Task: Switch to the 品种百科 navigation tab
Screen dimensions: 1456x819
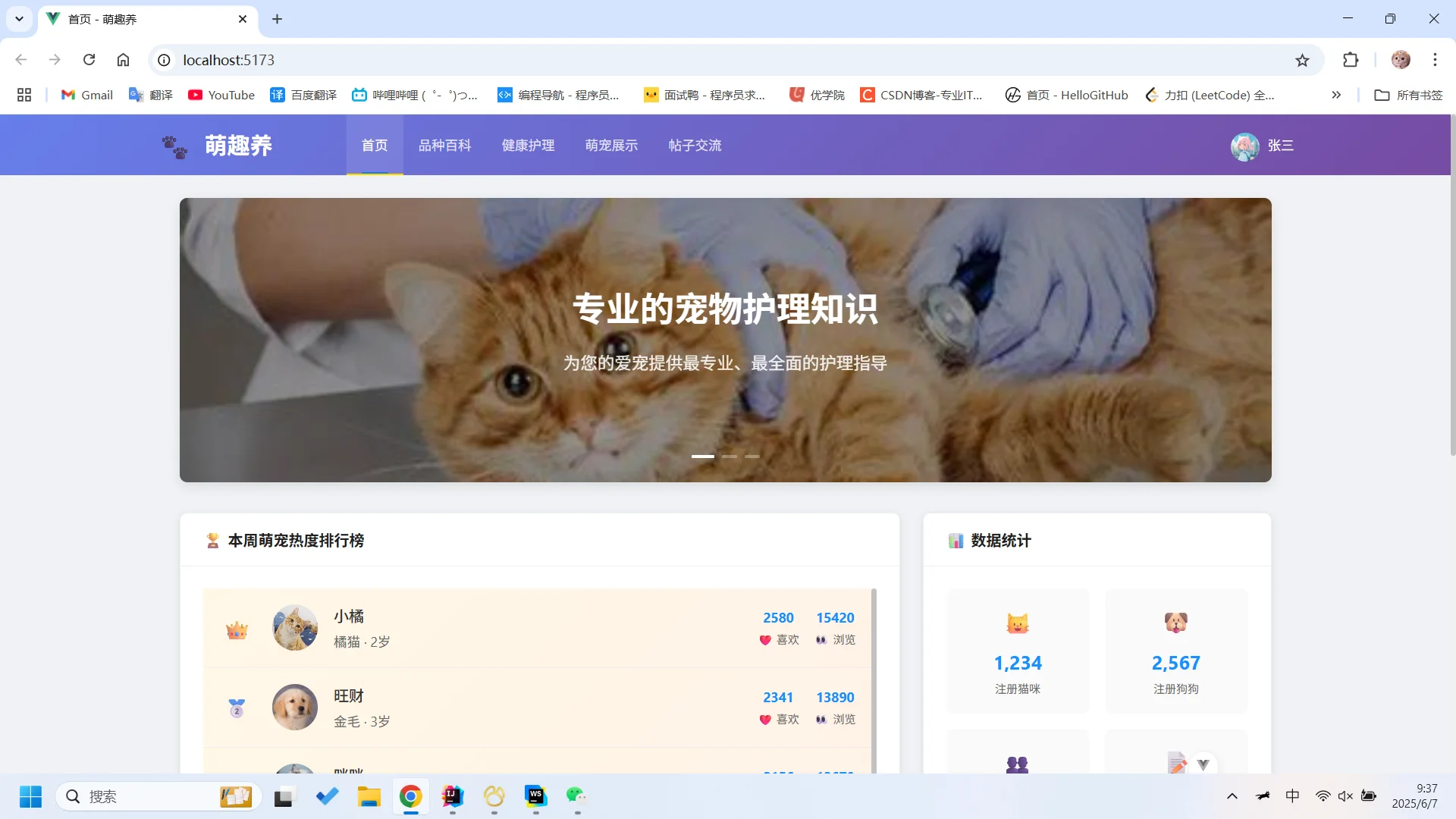Action: click(446, 145)
